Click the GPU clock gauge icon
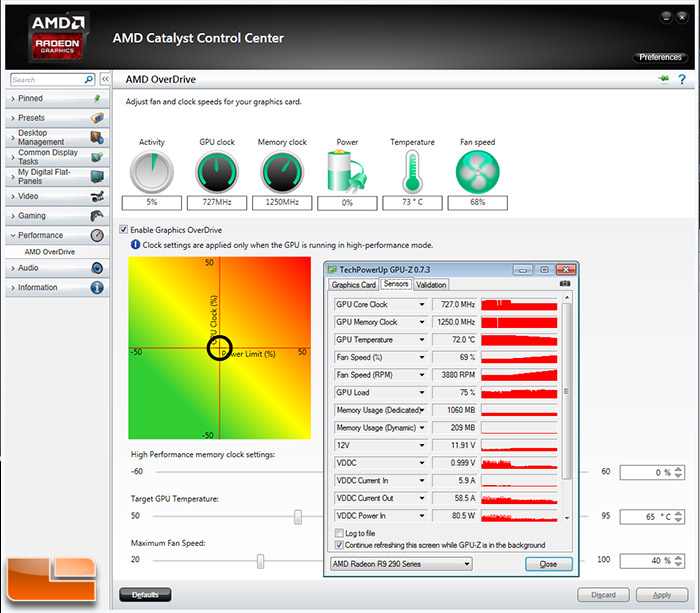 point(217,172)
